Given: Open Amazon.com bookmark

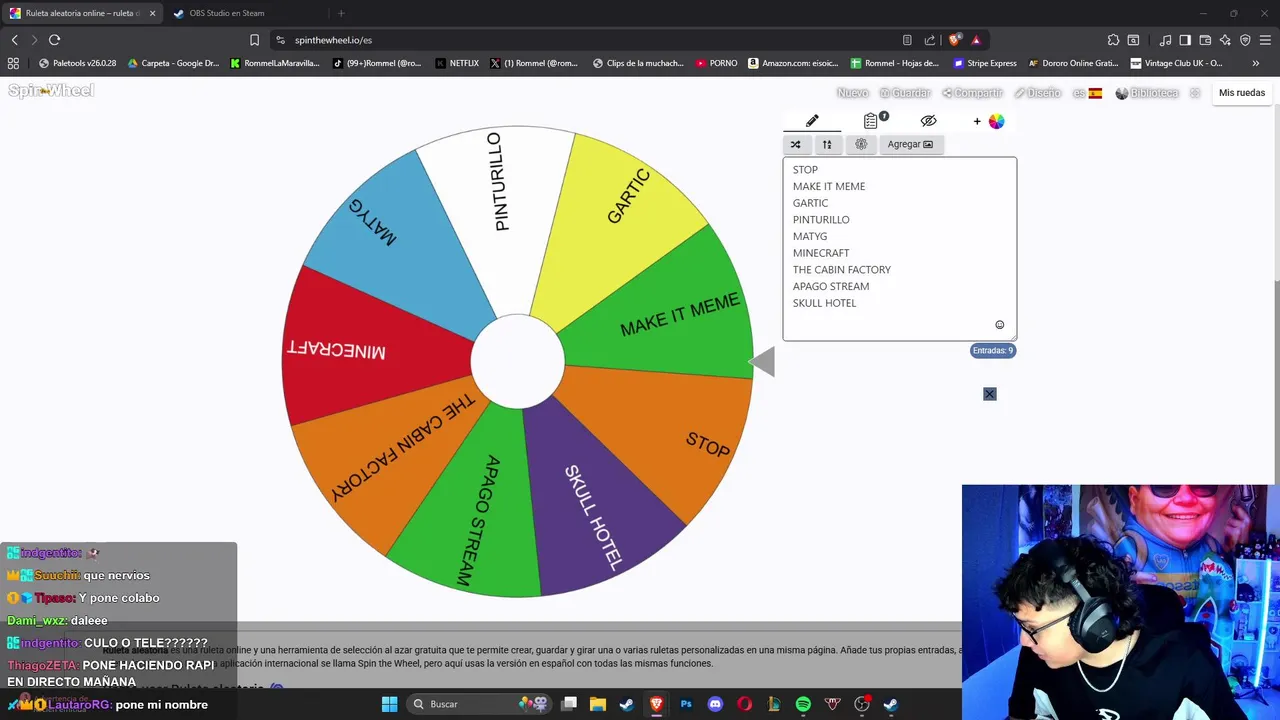Looking at the screenshot, I should pos(793,63).
